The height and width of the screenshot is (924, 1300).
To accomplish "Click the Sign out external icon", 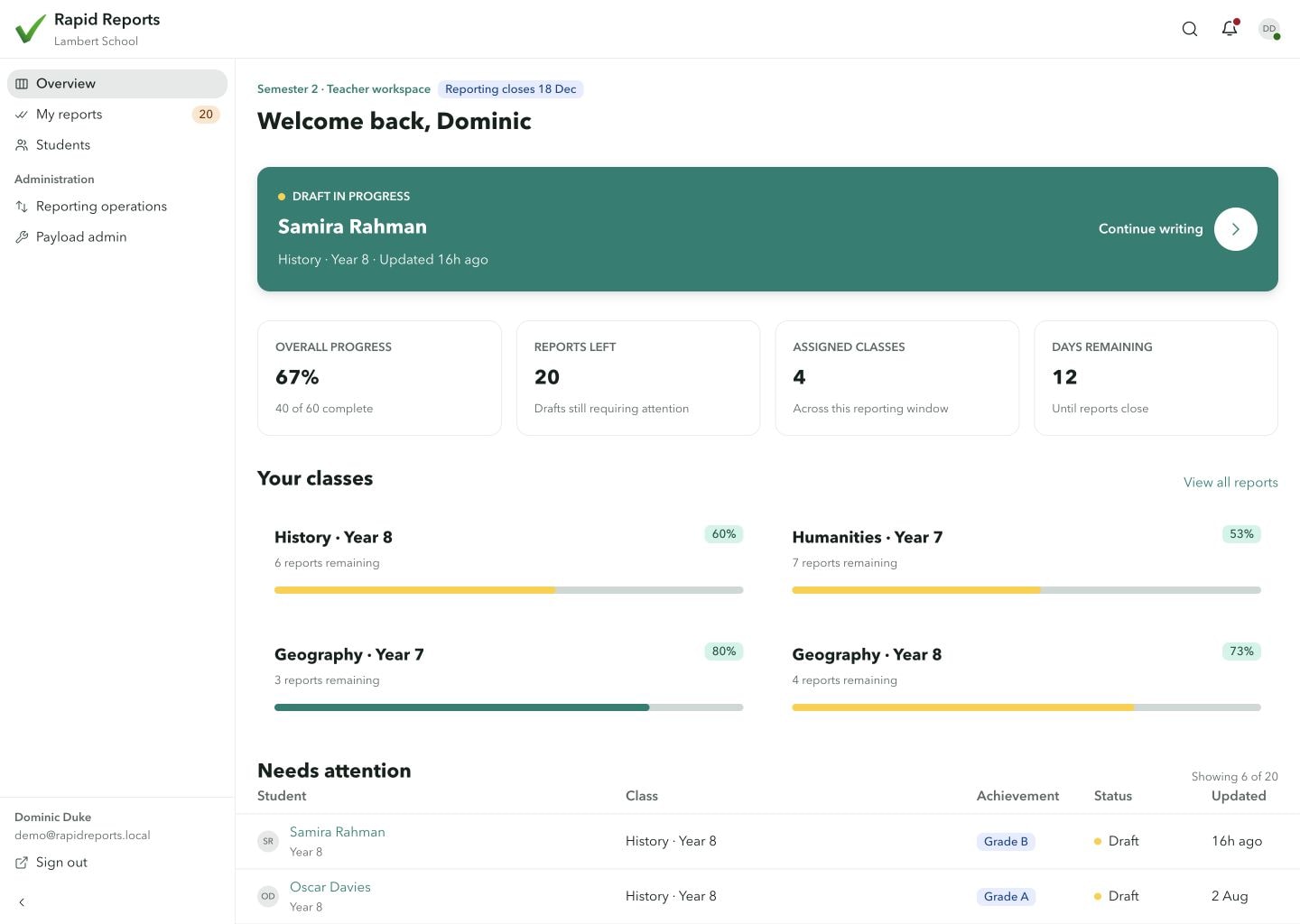I will click(x=22, y=863).
